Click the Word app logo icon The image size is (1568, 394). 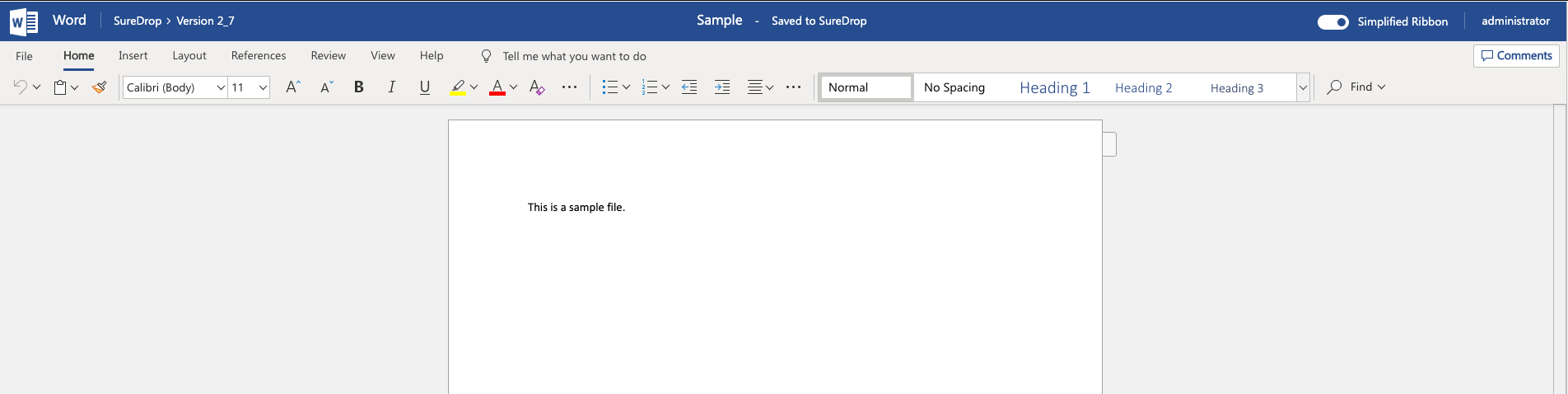24,21
